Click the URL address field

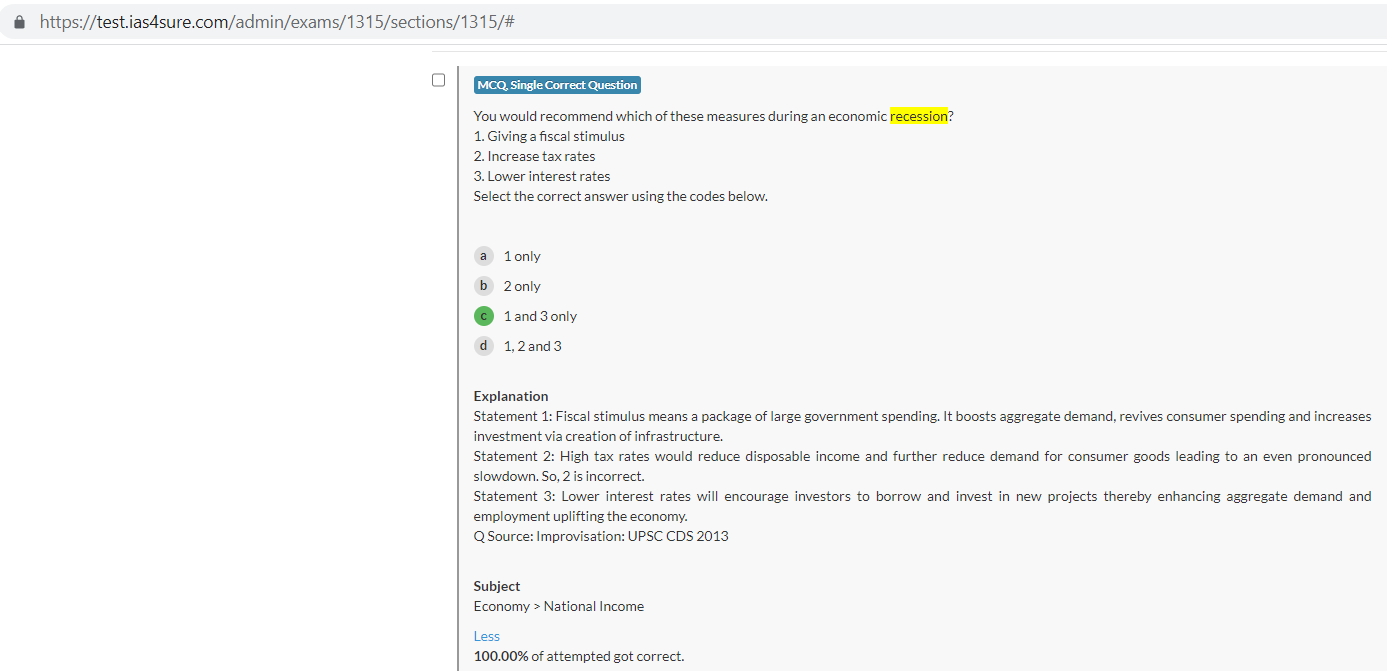277,22
